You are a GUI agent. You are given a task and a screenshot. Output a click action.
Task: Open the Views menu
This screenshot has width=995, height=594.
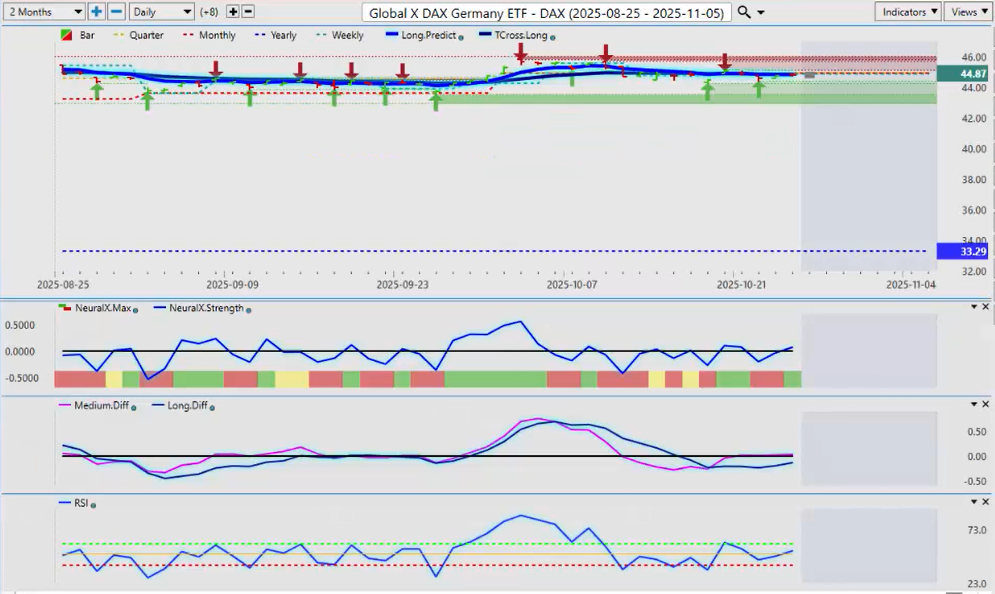(967, 12)
